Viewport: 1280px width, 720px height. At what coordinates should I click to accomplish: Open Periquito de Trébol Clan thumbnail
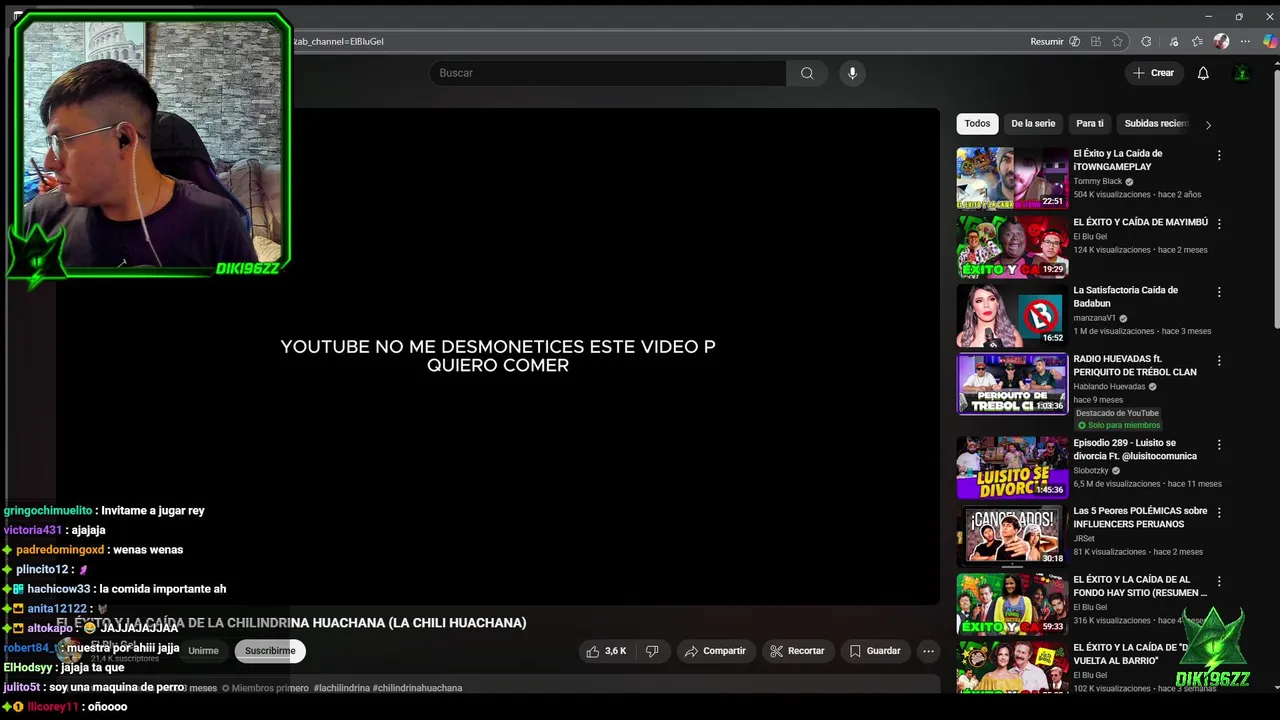pos(1012,383)
